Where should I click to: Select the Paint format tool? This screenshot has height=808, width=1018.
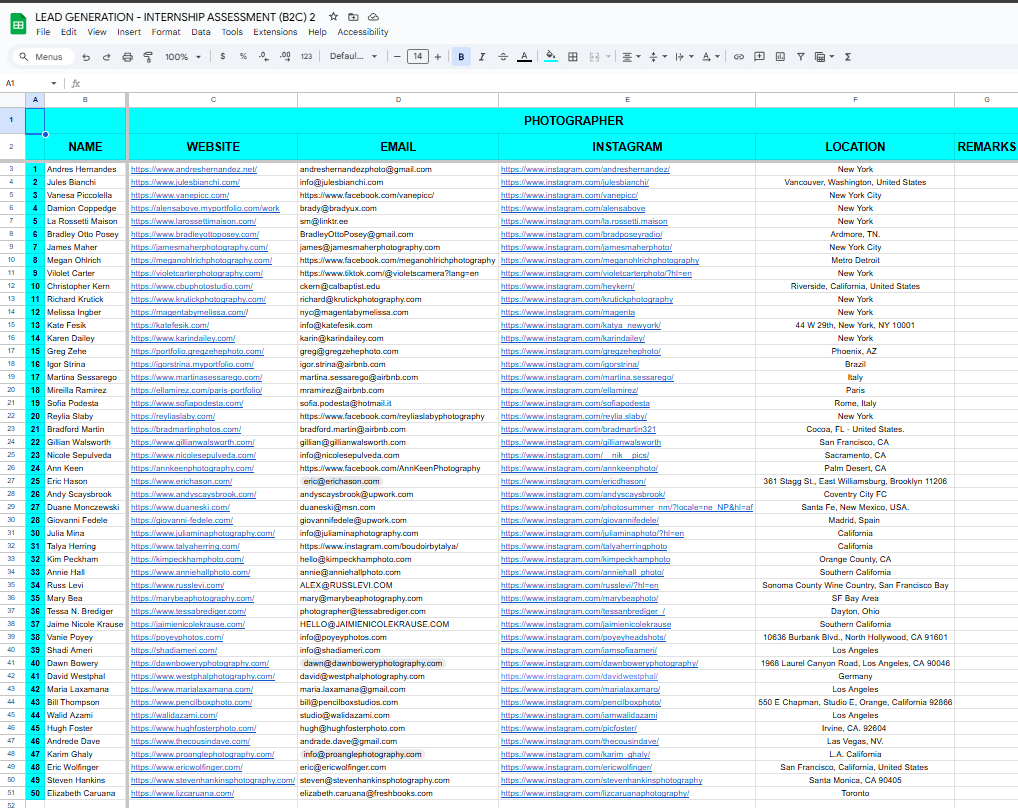[148, 57]
